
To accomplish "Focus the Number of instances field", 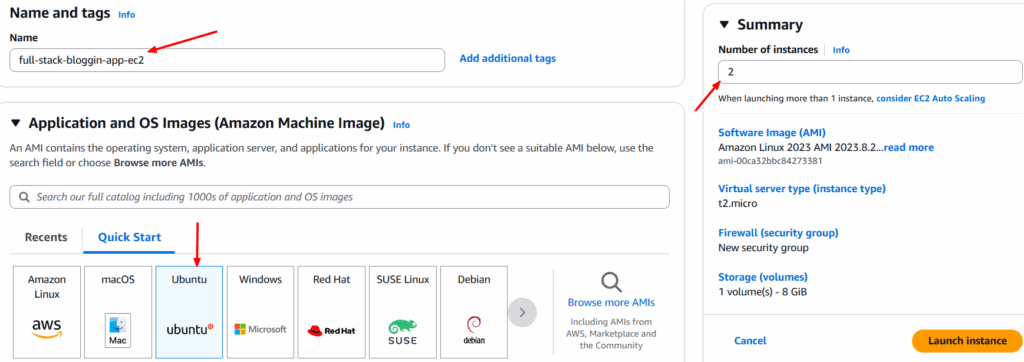I will tap(870, 72).
